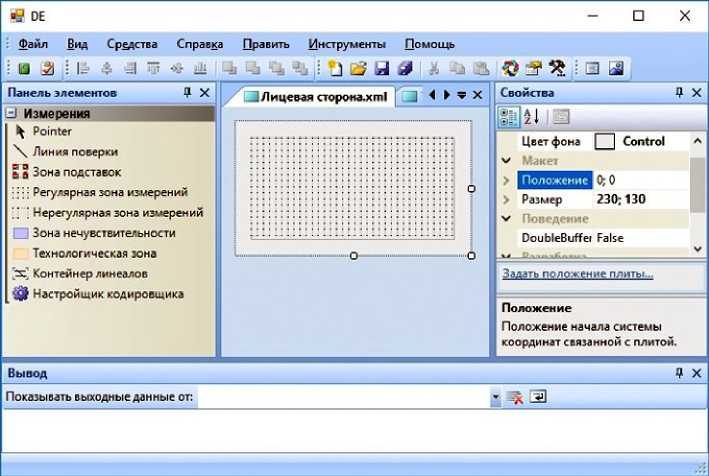Screen dimensions: 709x476
Task: Click the crossed hammer tools icon
Action: (557, 68)
